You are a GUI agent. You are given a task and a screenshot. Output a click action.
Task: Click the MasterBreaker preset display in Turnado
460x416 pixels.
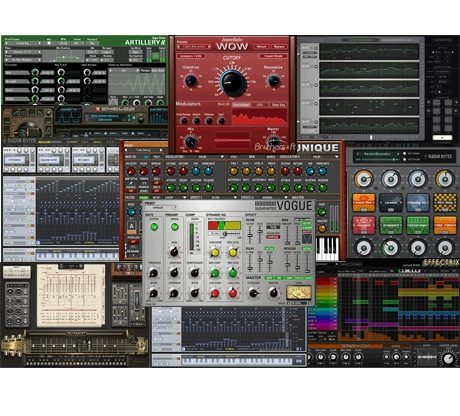click(378, 154)
